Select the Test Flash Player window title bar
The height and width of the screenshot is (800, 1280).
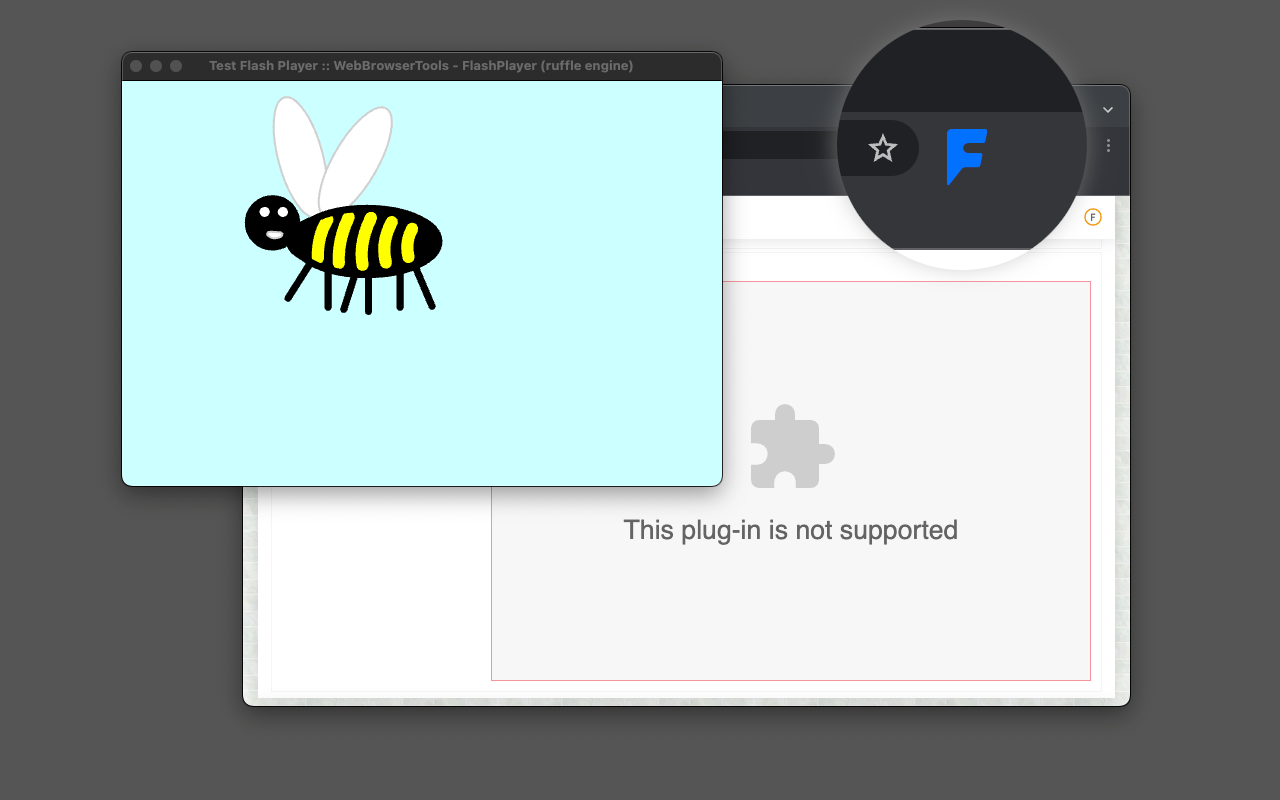(x=420, y=65)
